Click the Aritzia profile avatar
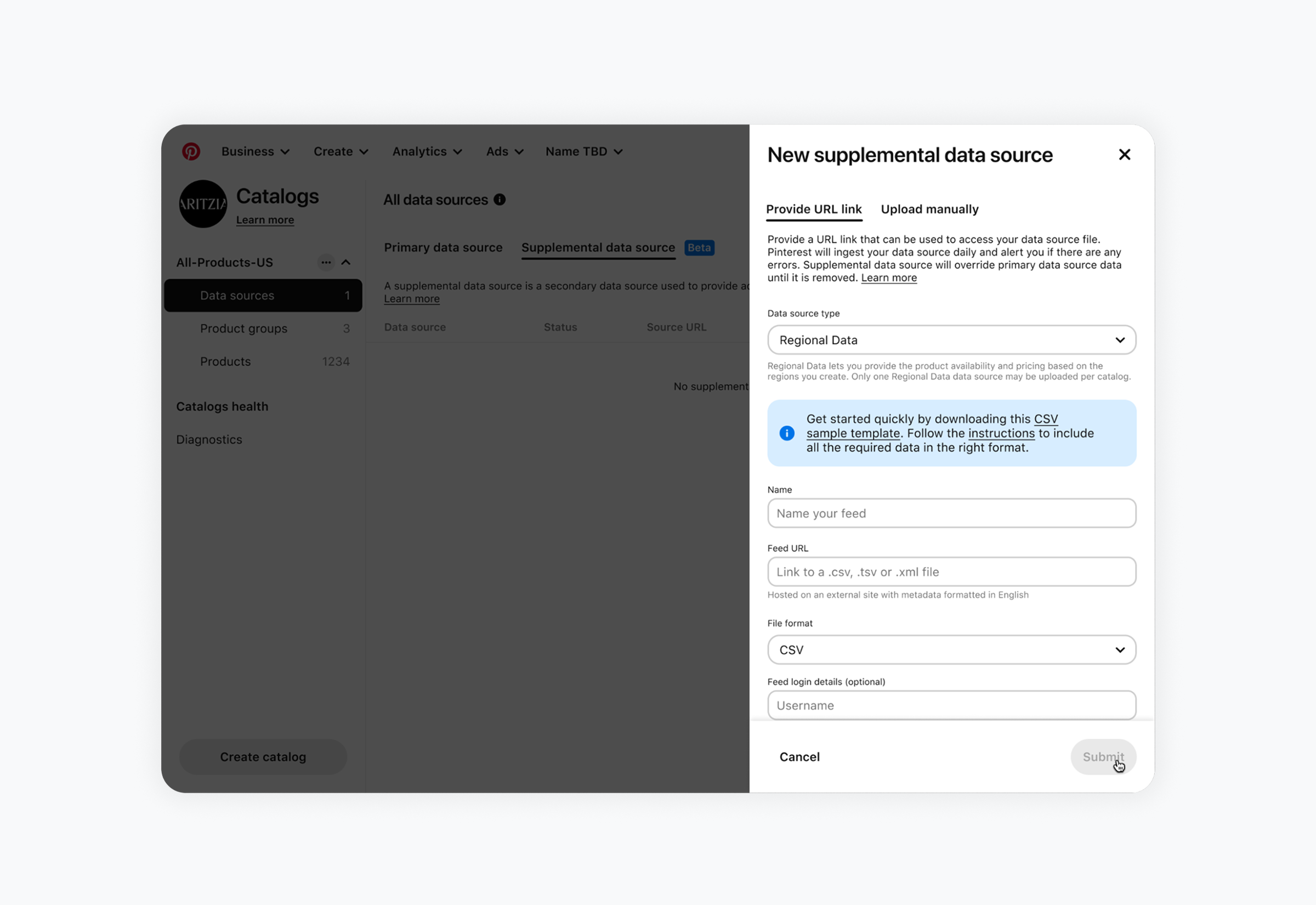The height and width of the screenshot is (905, 1316). coord(203,204)
